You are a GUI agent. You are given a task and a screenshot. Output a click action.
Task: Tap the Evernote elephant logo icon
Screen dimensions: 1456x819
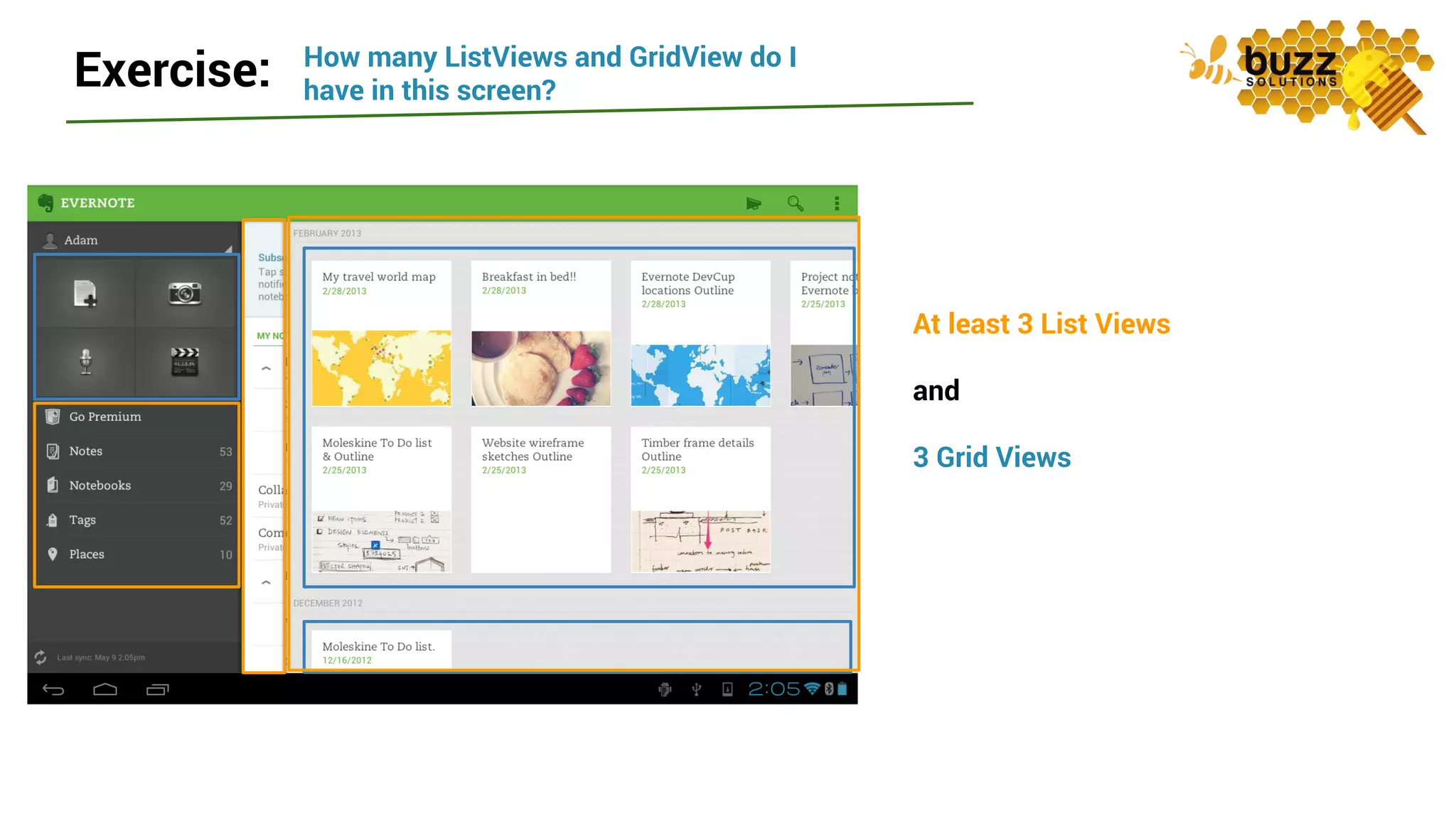click(x=45, y=203)
